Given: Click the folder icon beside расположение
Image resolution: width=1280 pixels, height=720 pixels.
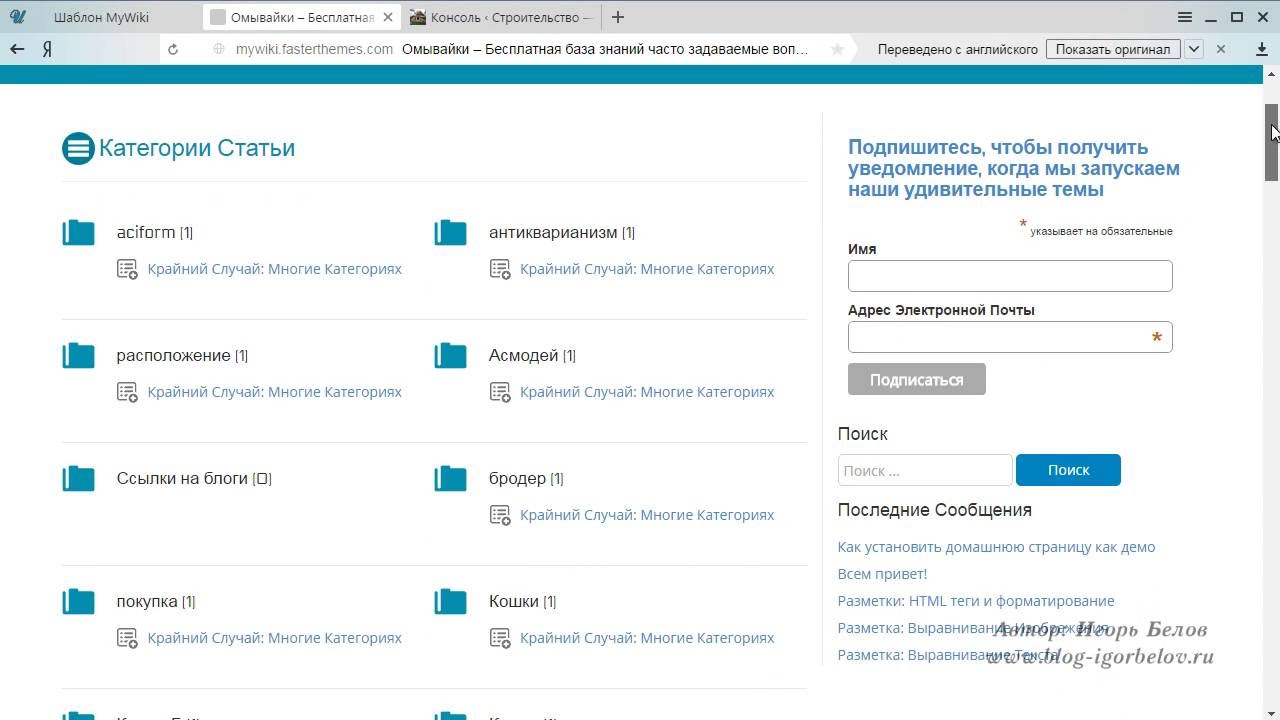Looking at the screenshot, I should pyautogui.click(x=78, y=356).
